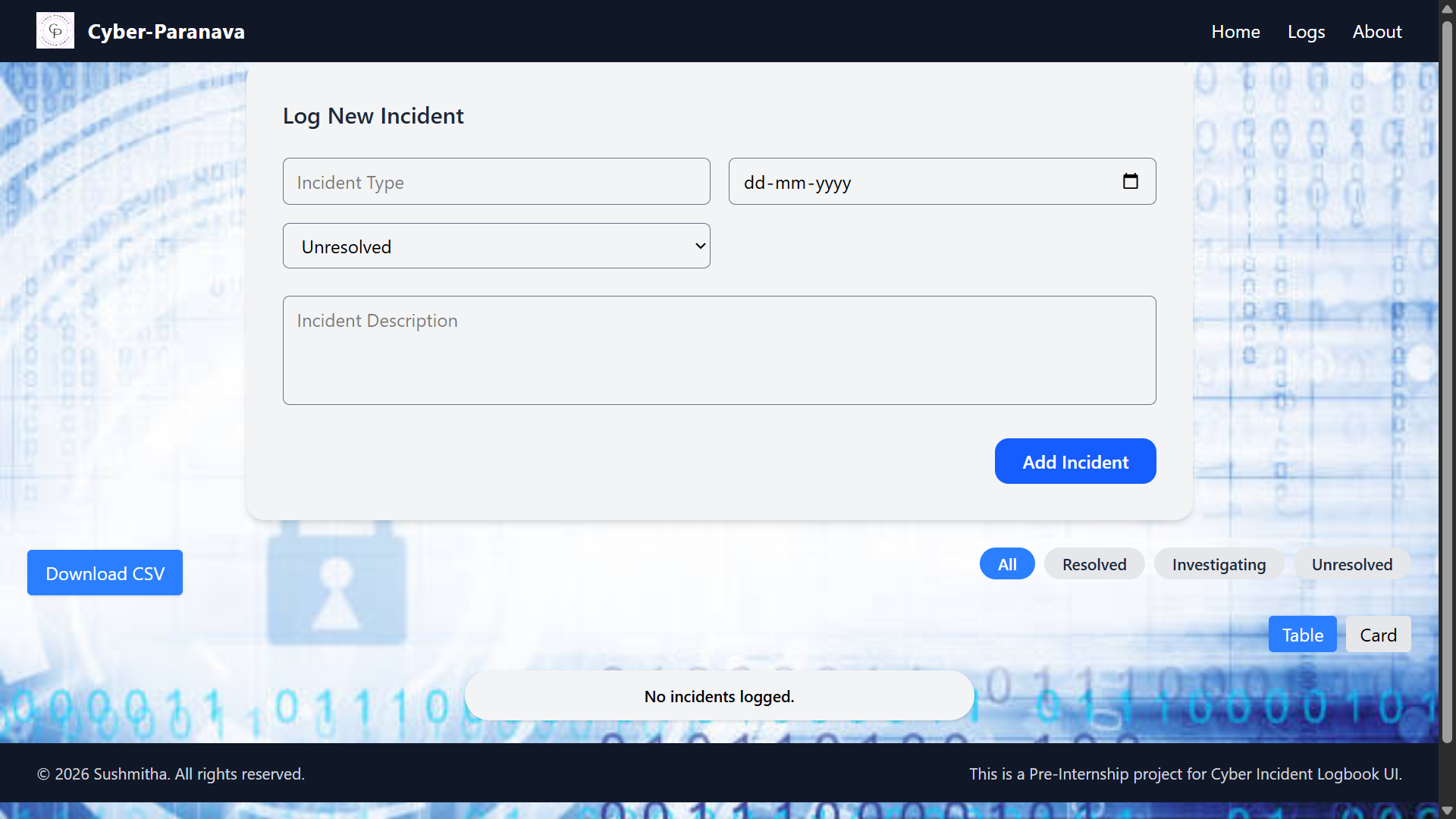Focus the Incident Type field
The image size is (1456, 819).
pyautogui.click(x=497, y=181)
